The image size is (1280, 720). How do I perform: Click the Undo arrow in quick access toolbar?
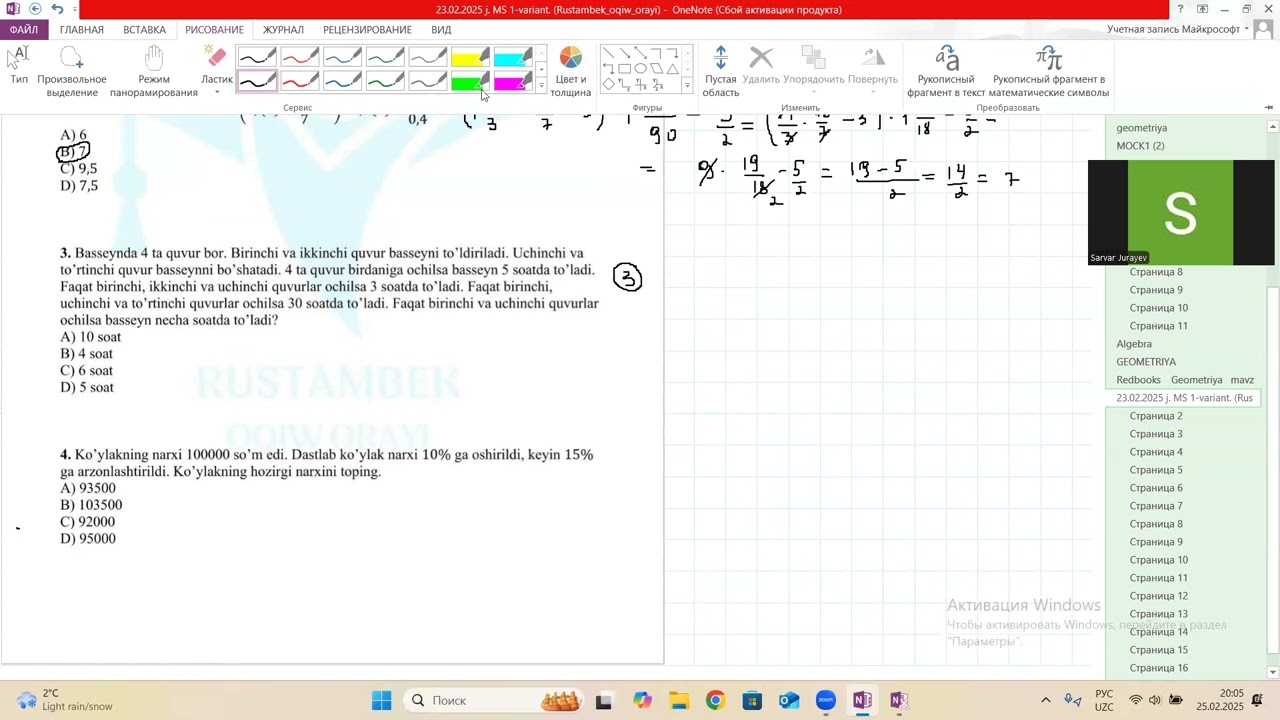tap(57, 9)
